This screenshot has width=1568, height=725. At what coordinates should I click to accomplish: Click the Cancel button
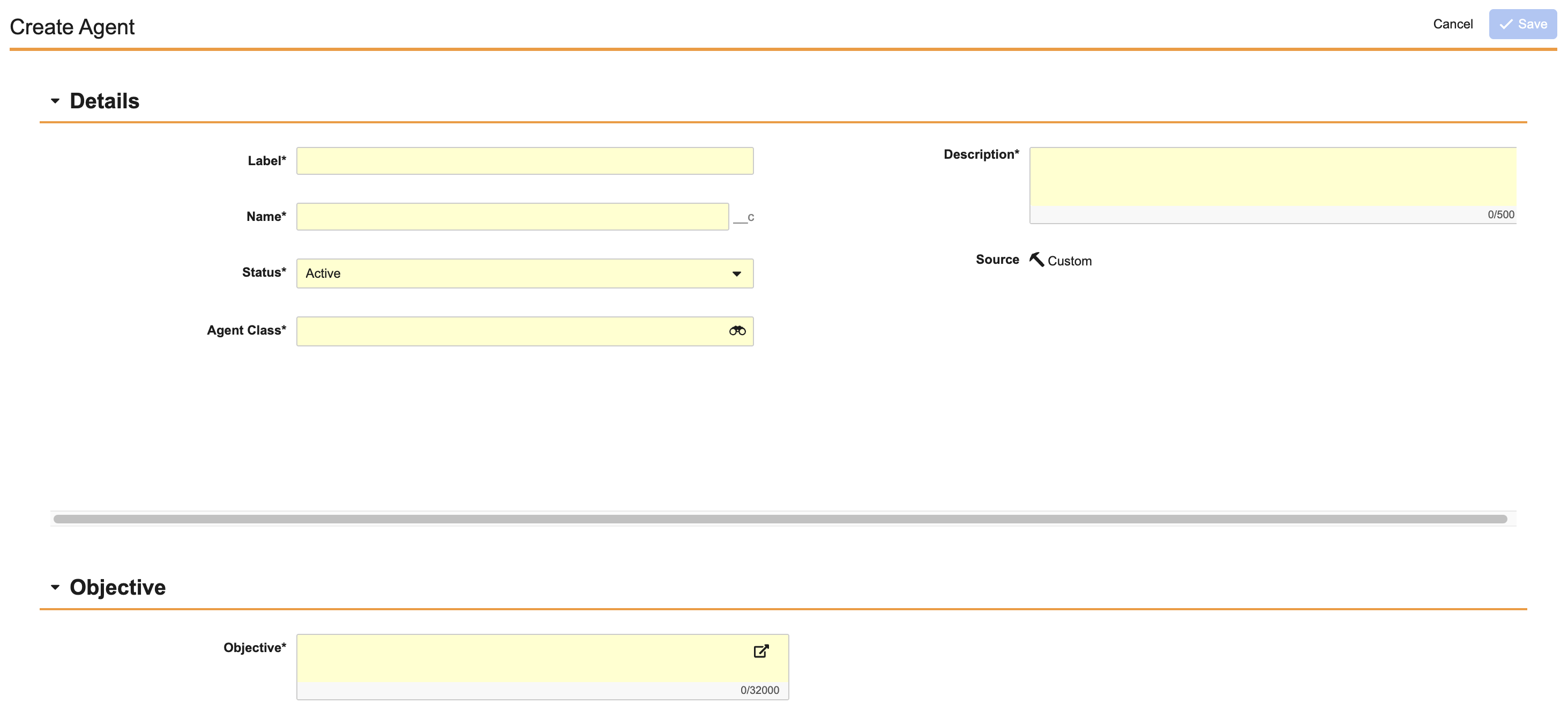point(1452,24)
